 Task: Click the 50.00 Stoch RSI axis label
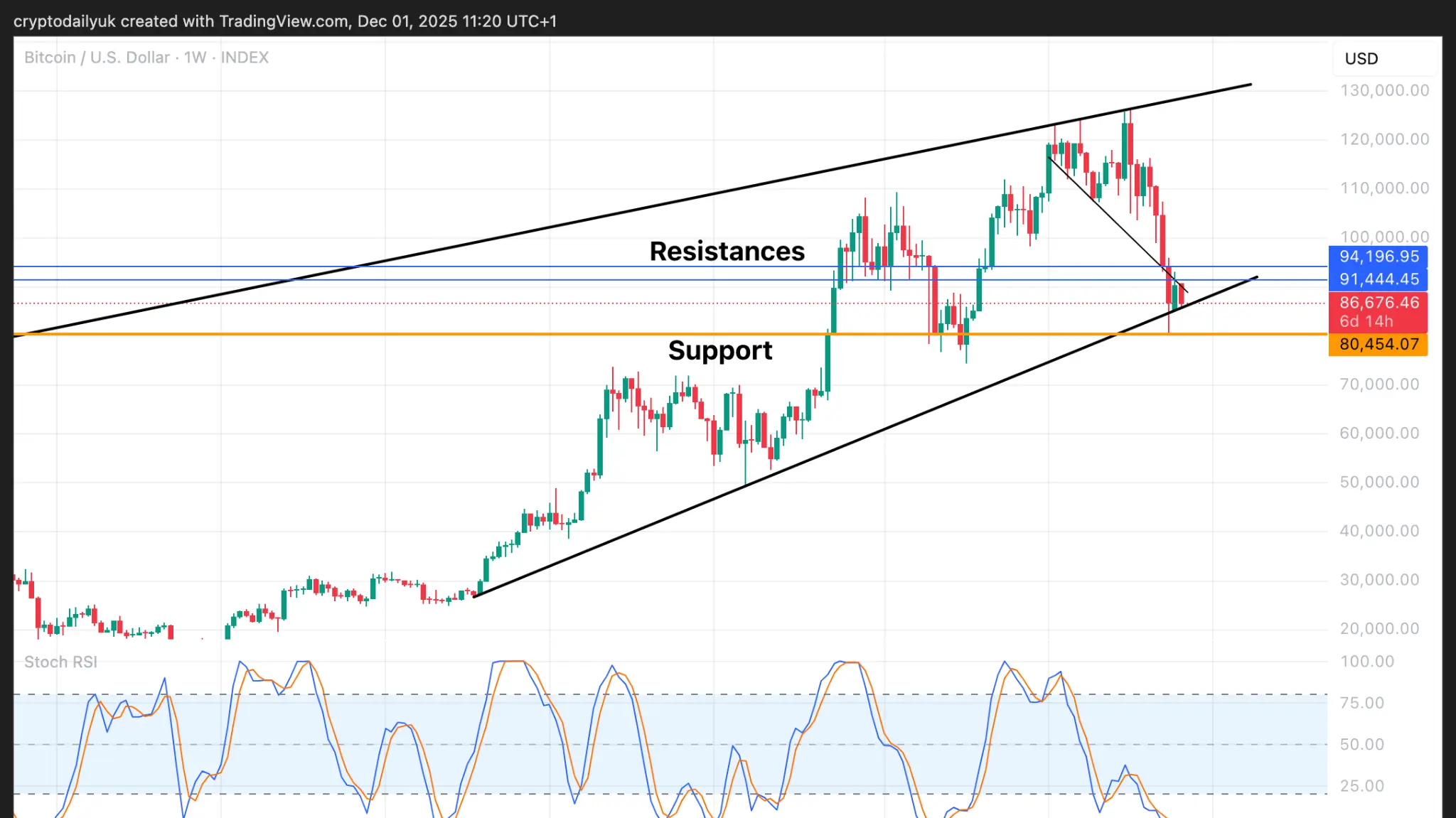[1361, 745]
